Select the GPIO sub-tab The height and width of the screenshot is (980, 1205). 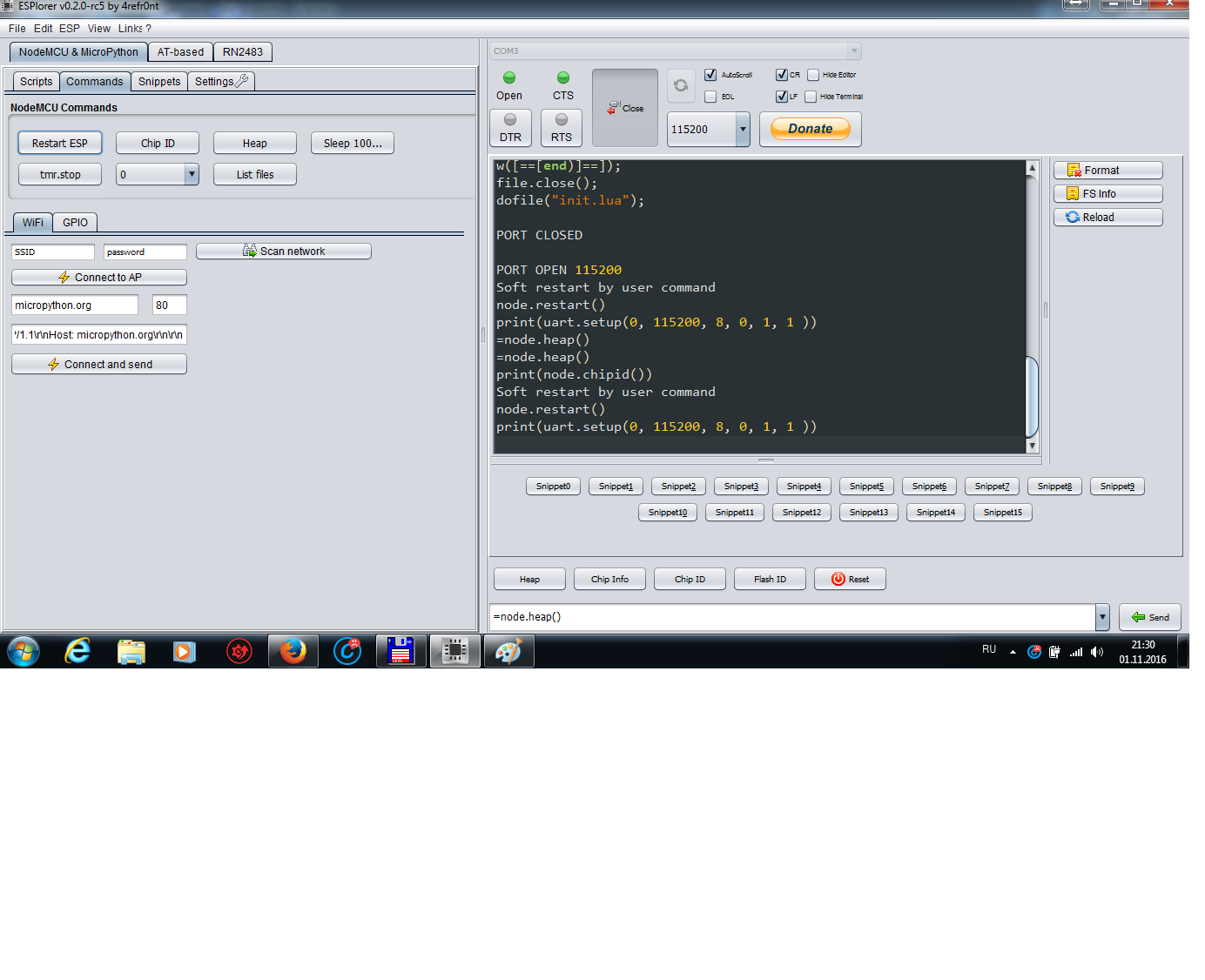(x=75, y=223)
